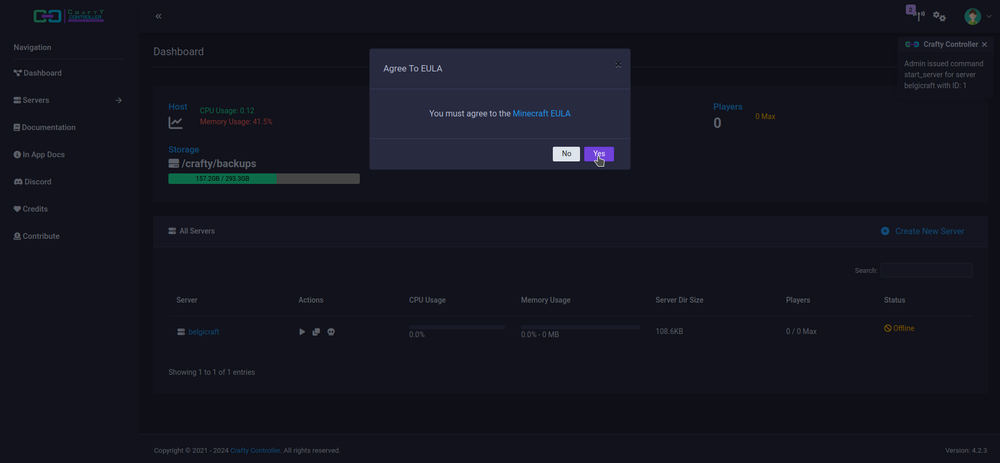
Task: Click the Storage heading
Action: pos(184,149)
